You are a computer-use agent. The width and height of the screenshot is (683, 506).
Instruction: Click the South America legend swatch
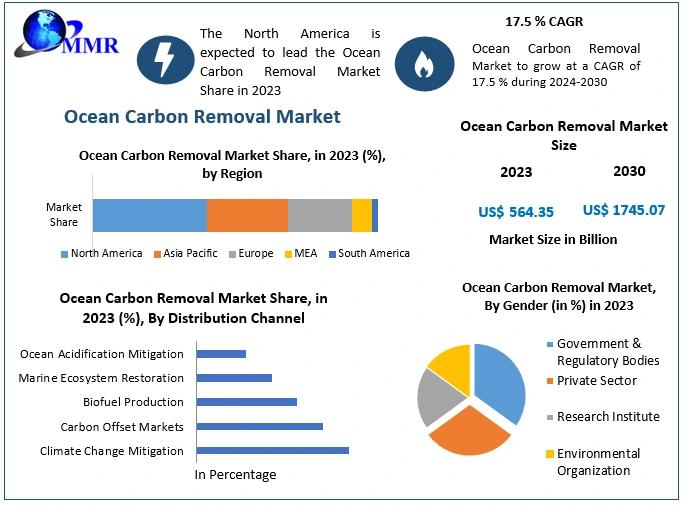[332, 254]
